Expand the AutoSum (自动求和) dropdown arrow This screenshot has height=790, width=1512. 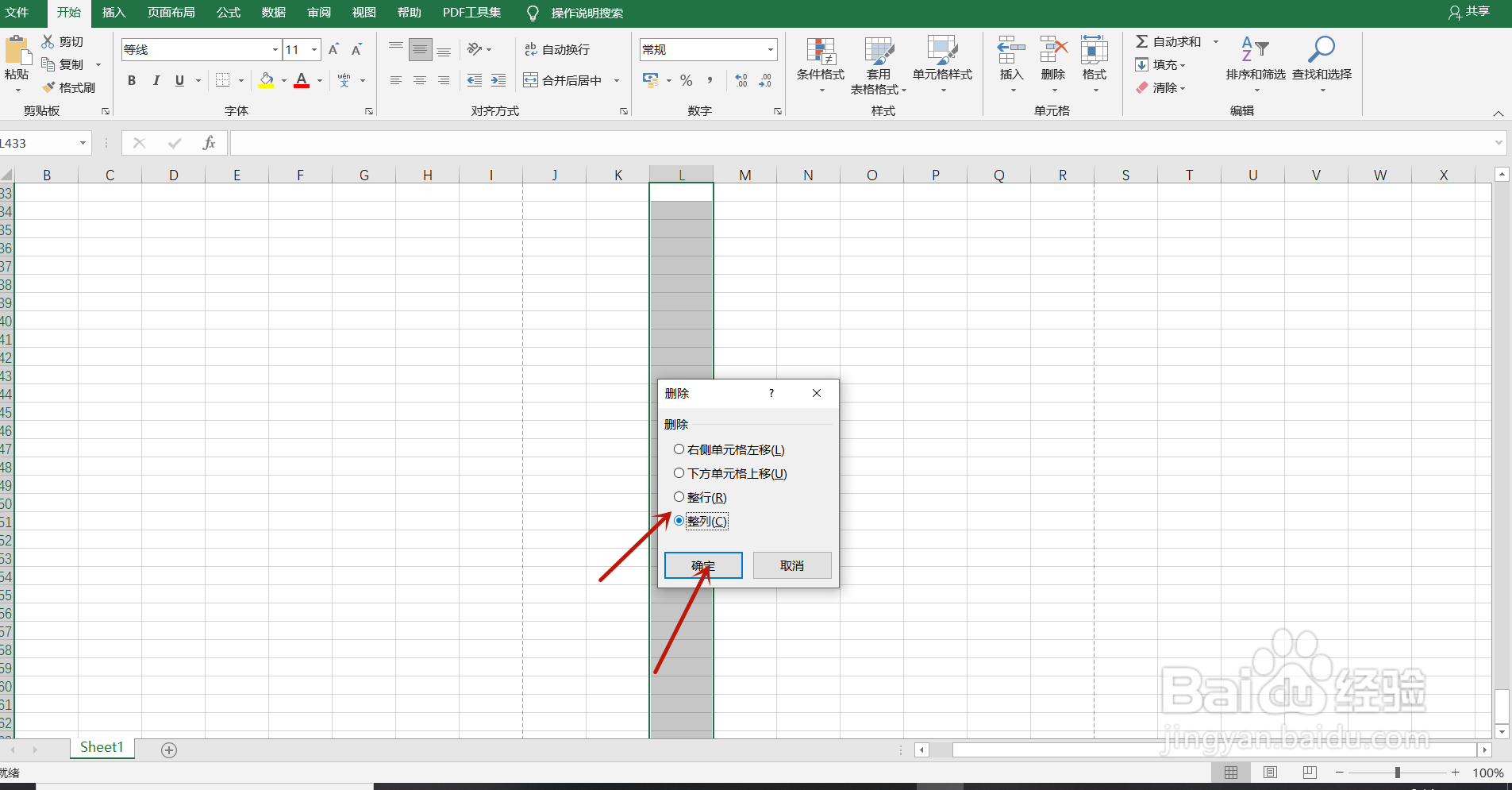tap(1216, 41)
